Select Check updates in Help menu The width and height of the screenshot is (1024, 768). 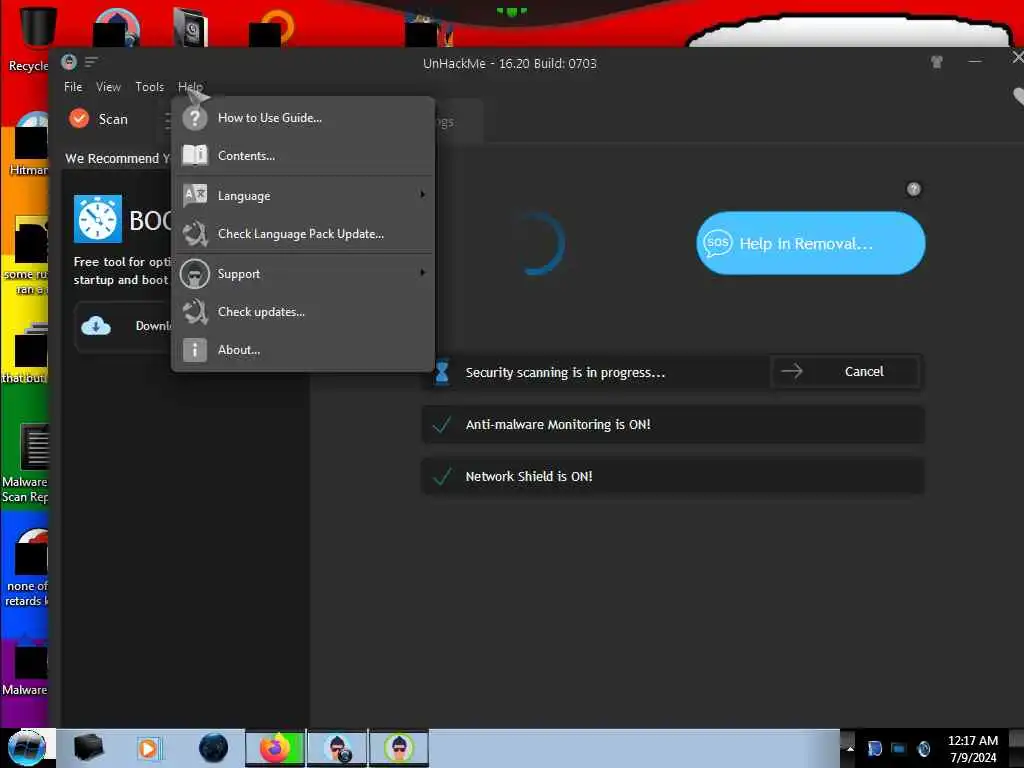tap(303, 312)
